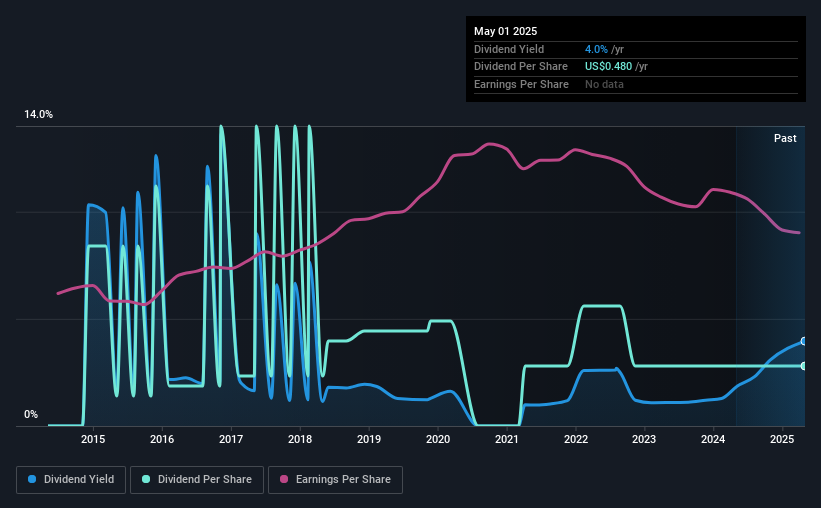Click the 0% y-axis label
This screenshot has width=821, height=508.
pos(31,414)
